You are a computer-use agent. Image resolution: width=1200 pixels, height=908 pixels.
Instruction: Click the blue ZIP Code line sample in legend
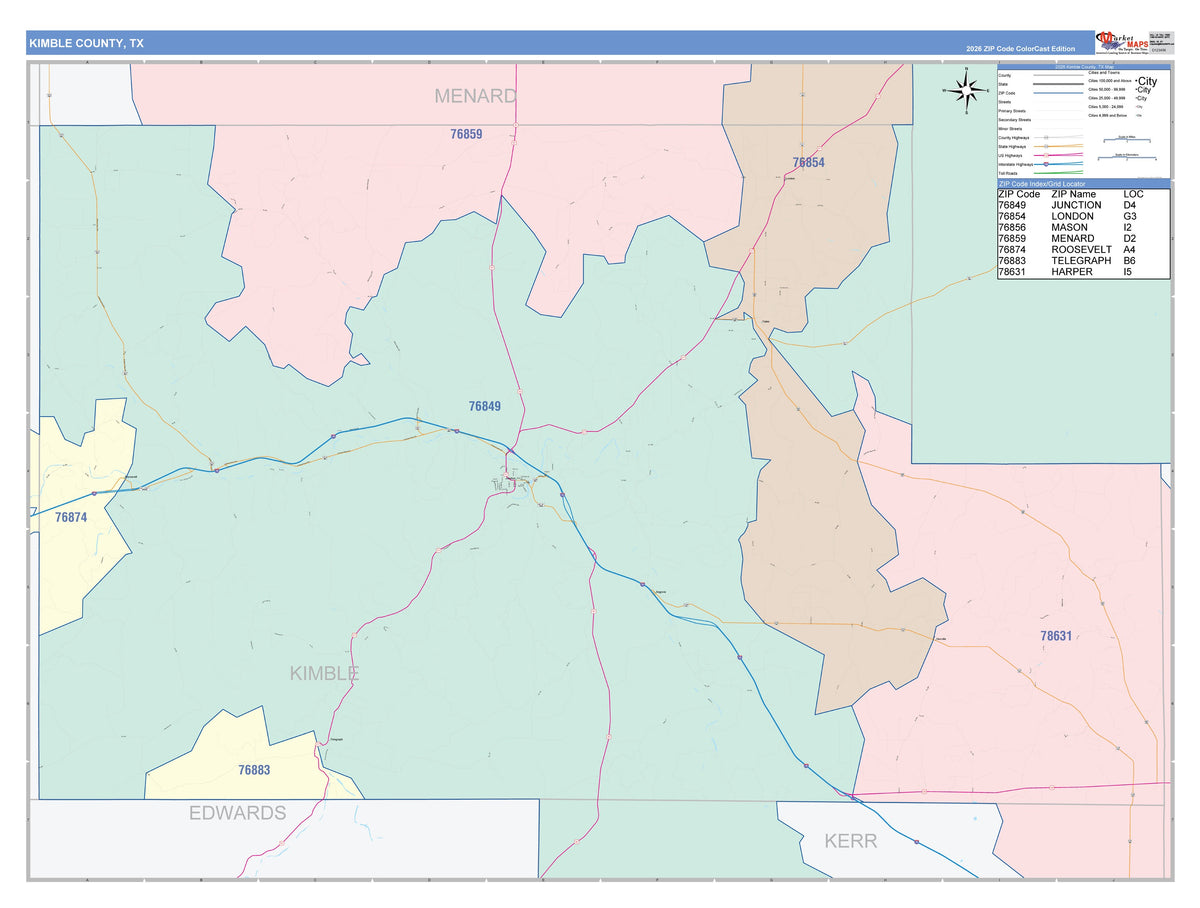tap(1058, 93)
